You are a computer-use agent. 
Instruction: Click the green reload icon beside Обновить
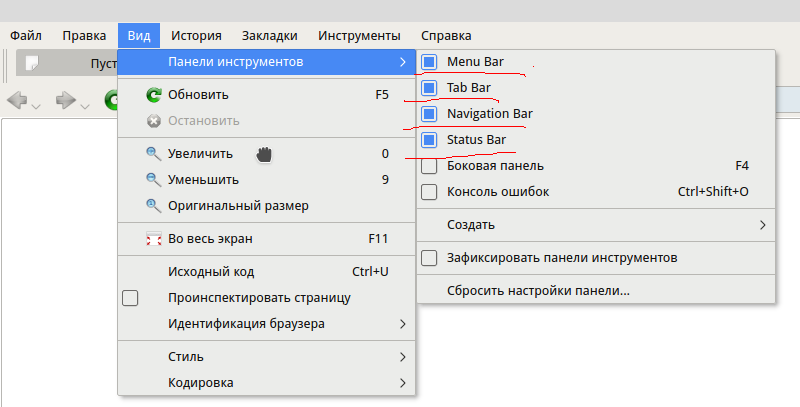(154, 95)
